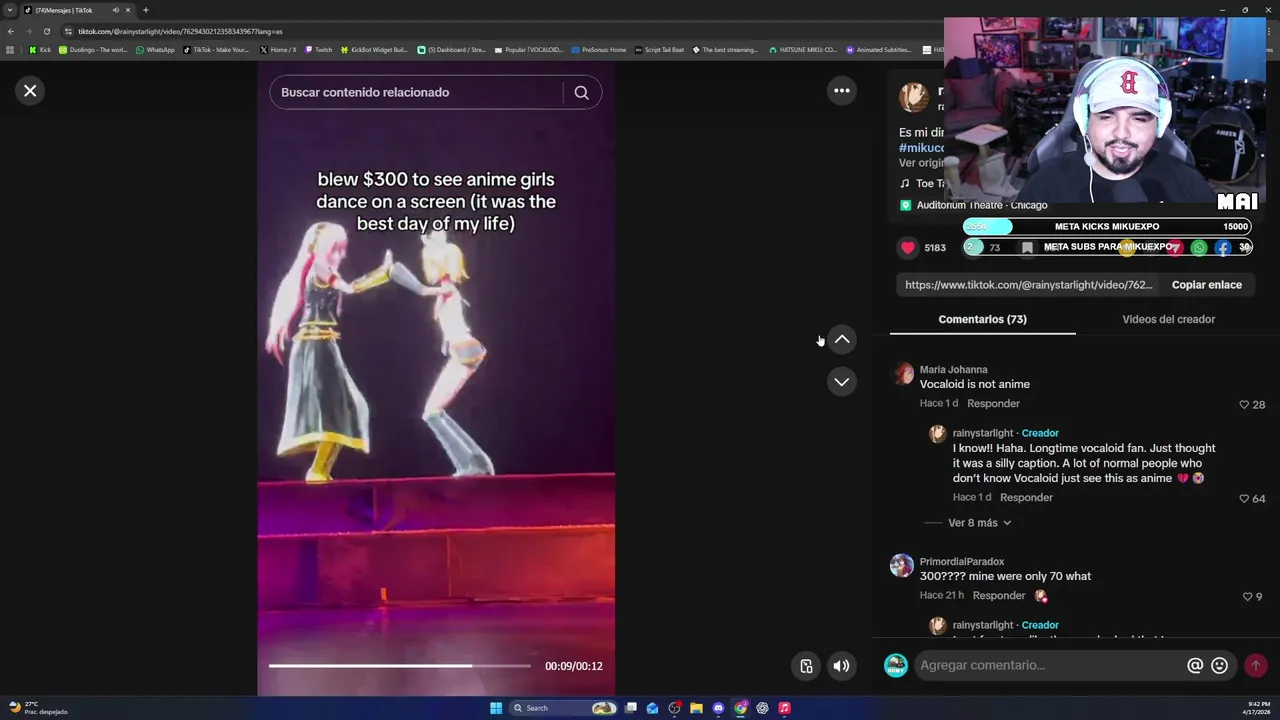
Task: Focus 'Agregar comentario...' input field
Action: [1050, 665]
